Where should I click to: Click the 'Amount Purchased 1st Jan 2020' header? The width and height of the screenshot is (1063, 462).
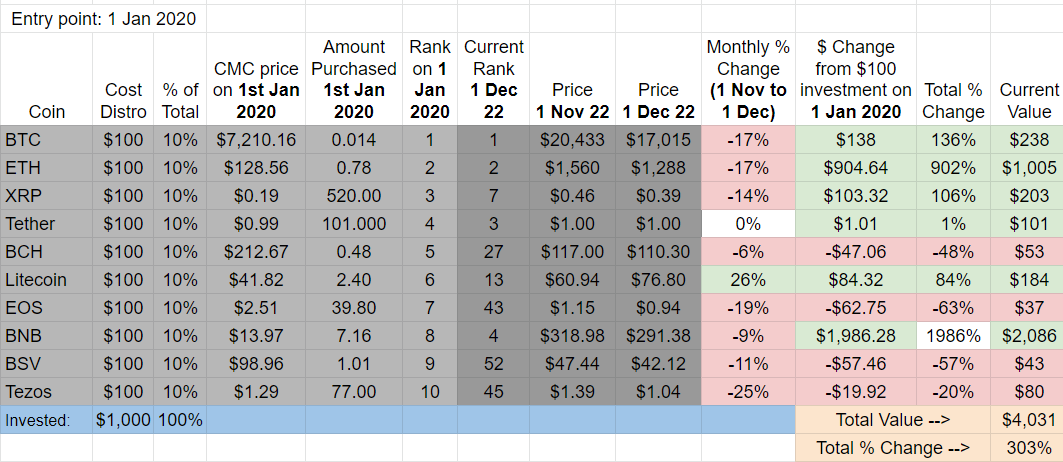coord(353,79)
